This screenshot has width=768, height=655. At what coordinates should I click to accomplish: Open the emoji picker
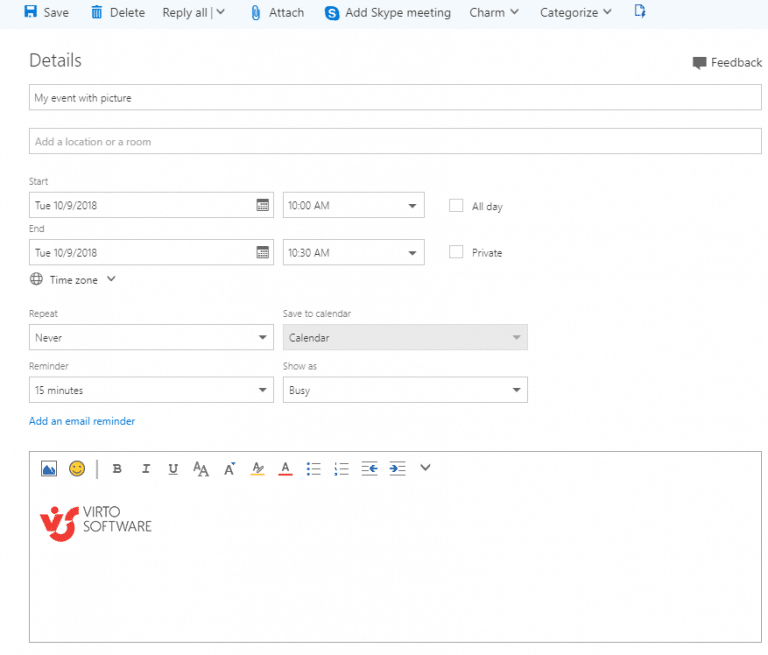(77, 468)
